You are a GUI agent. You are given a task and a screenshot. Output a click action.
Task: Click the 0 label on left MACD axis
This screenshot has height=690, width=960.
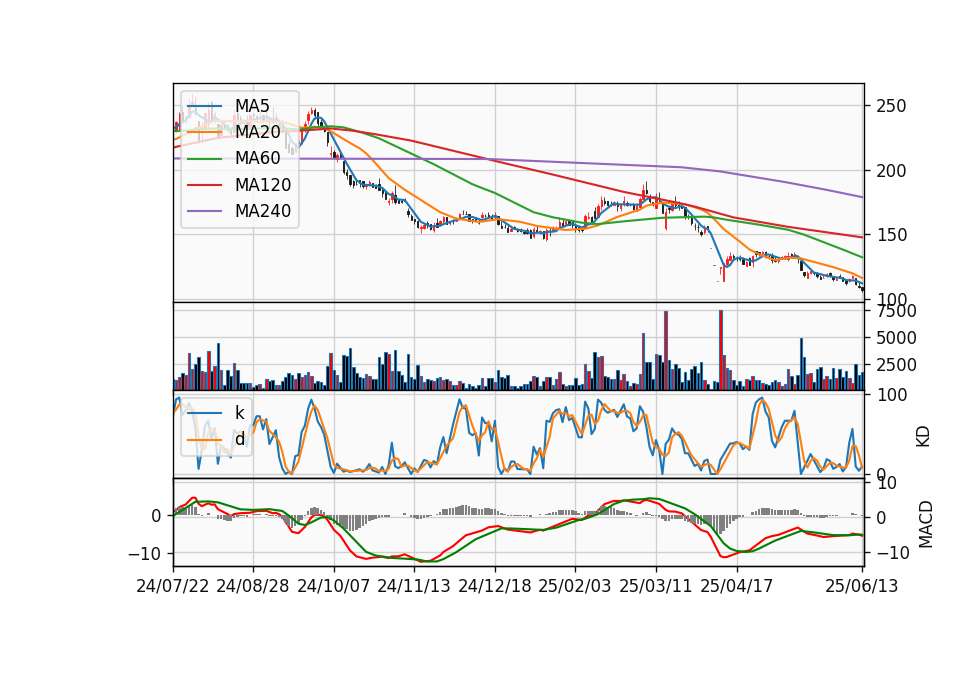click(157, 517)
